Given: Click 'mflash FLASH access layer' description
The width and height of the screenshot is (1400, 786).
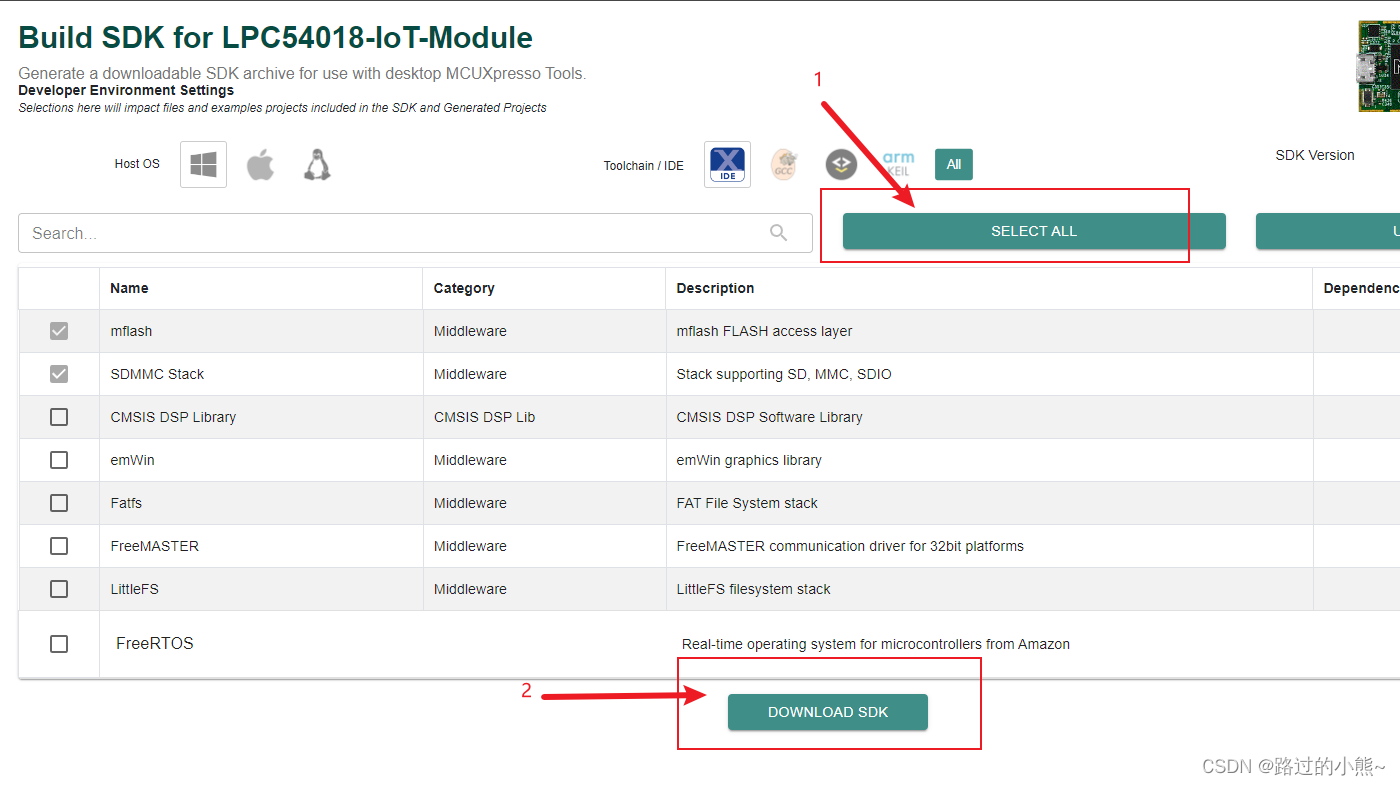Looking at the screenshot, I should 764,331.
